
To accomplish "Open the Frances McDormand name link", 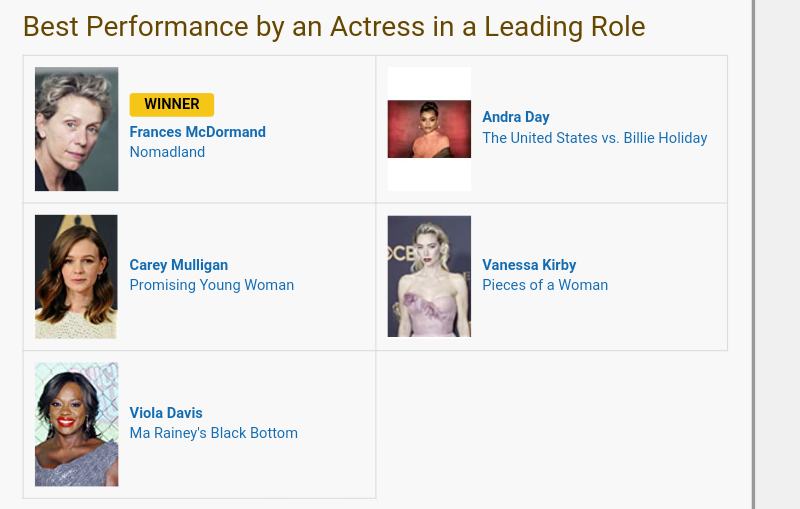I will [x=197, y=132].
